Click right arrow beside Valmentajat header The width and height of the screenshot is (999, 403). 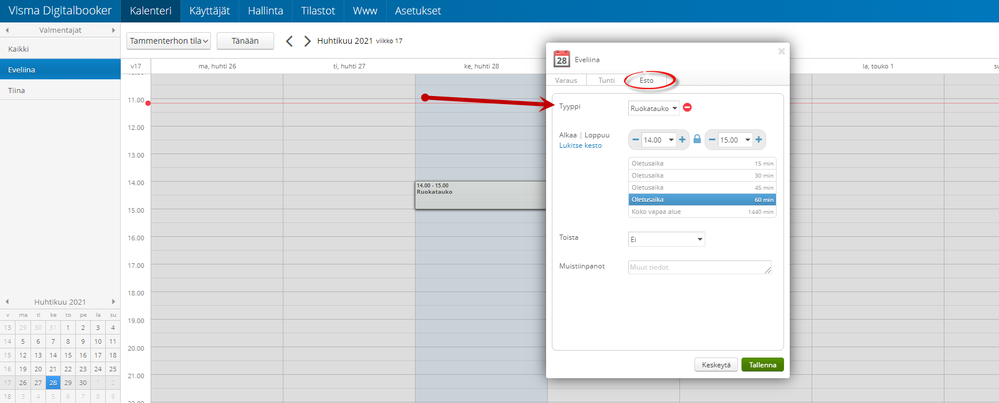(113, 30)
